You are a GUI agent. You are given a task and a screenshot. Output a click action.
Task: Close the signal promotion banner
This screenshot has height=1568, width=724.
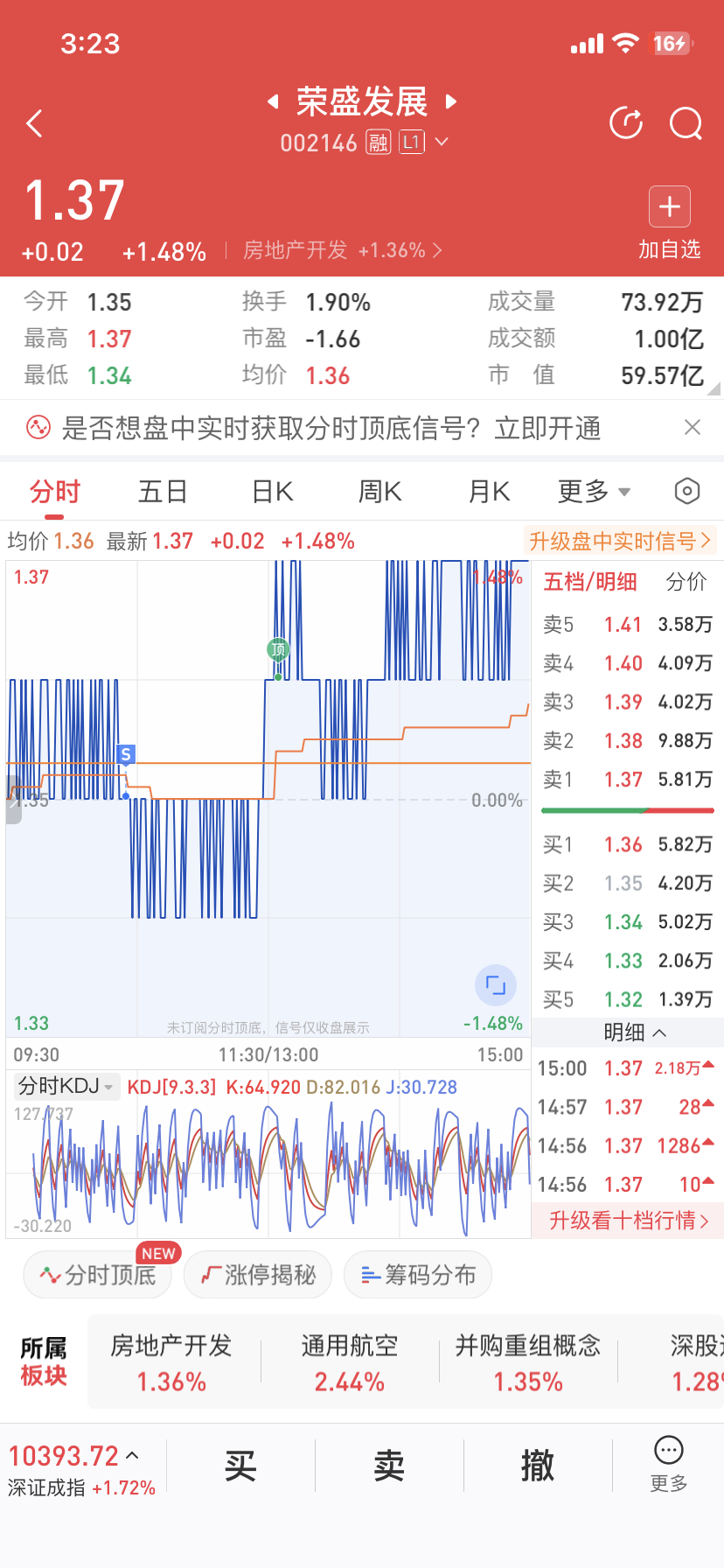693,427
